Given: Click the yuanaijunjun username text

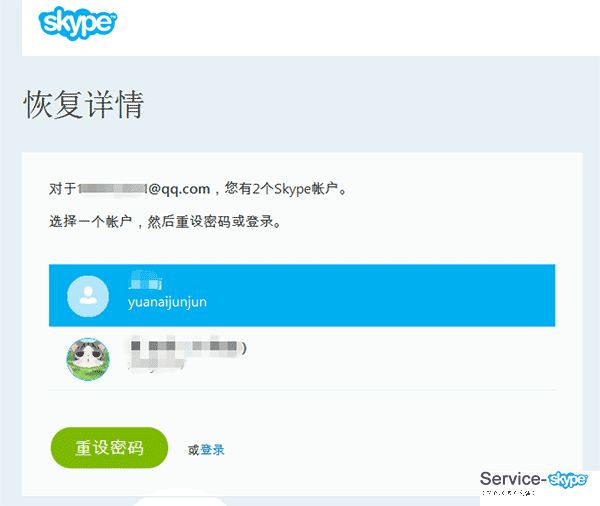Looking at the screenshot, I should point(172,302).
